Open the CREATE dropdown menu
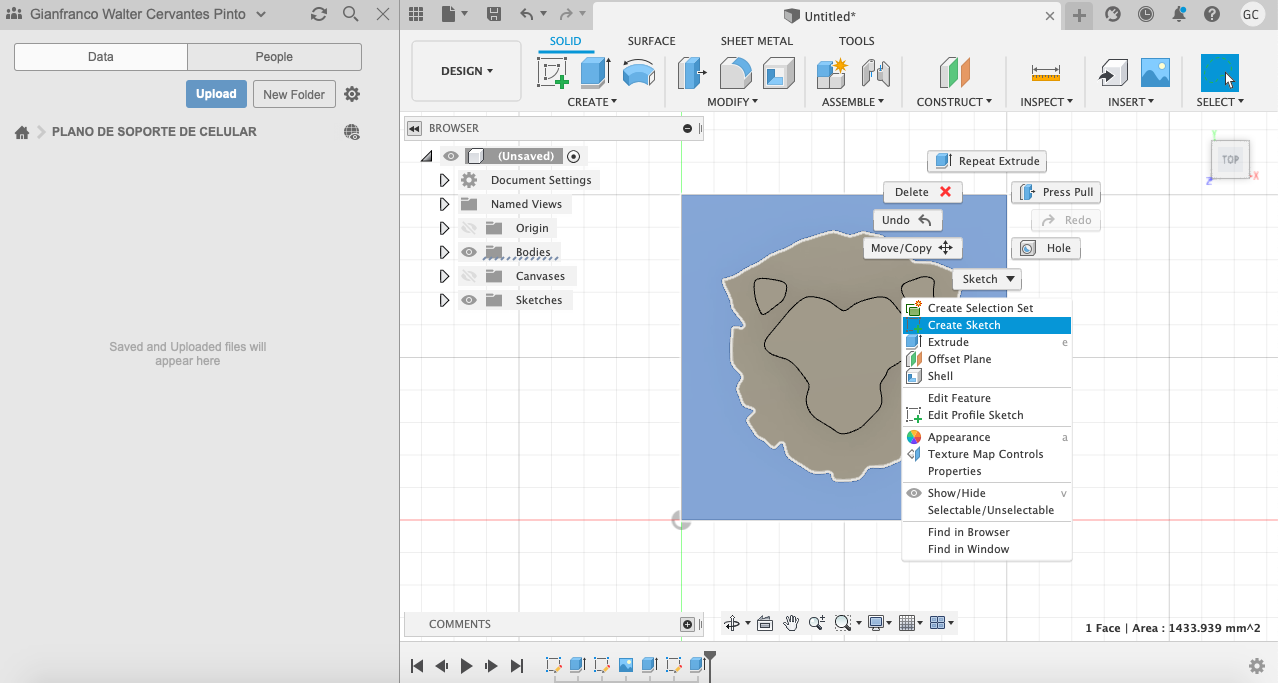Screen dimensions: 1278x683 click(592, 102)
